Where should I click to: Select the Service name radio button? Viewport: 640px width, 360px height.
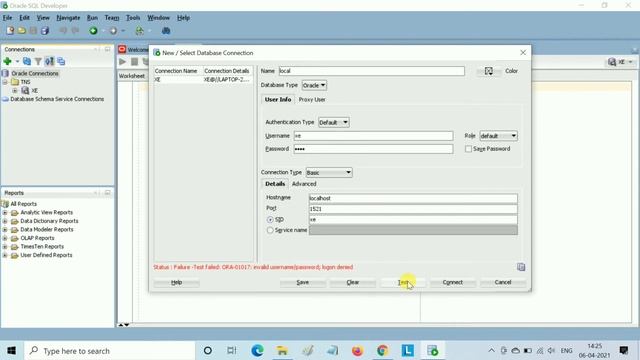coord(270,230)
